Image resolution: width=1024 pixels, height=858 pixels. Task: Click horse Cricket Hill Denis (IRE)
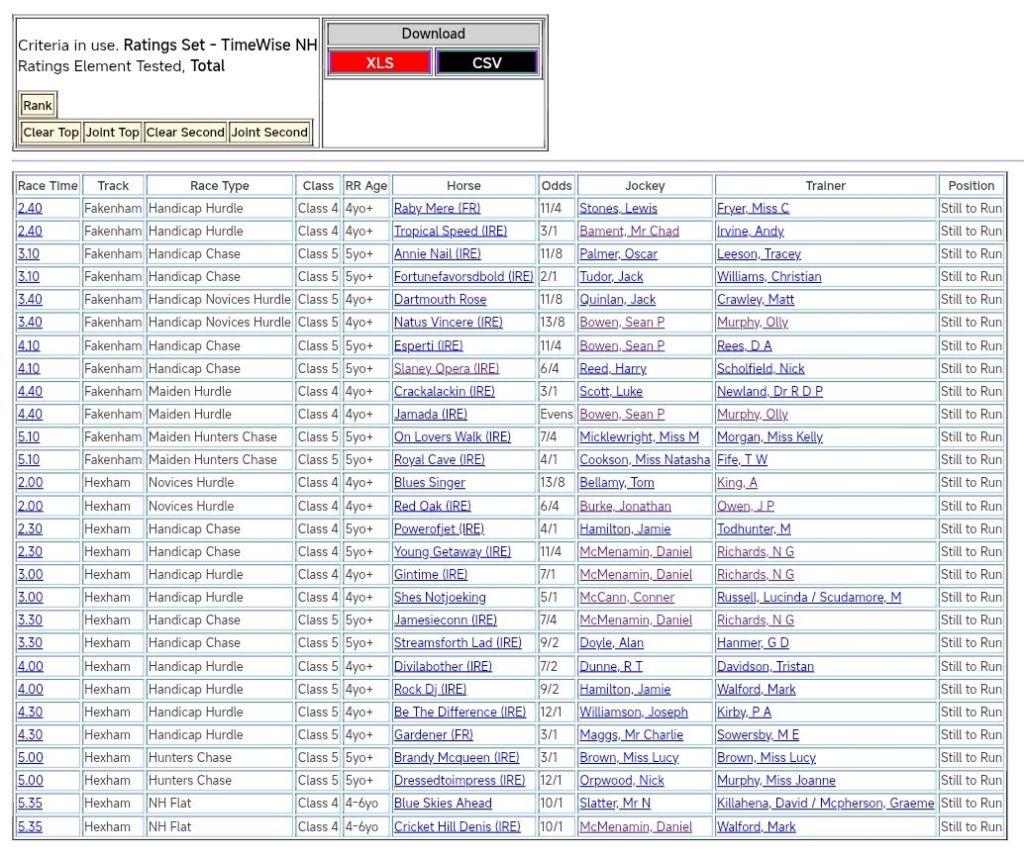coord(457,826)
